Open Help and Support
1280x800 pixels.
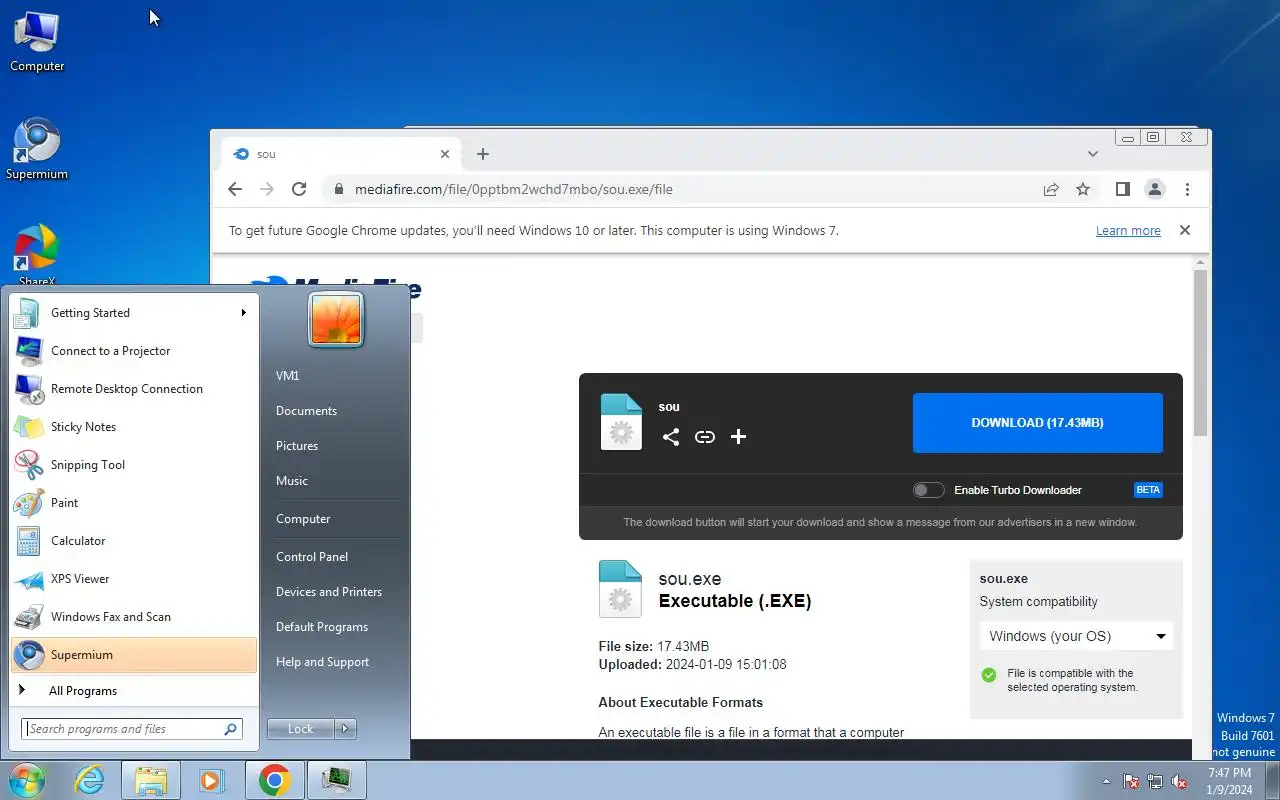coord(322,662)
